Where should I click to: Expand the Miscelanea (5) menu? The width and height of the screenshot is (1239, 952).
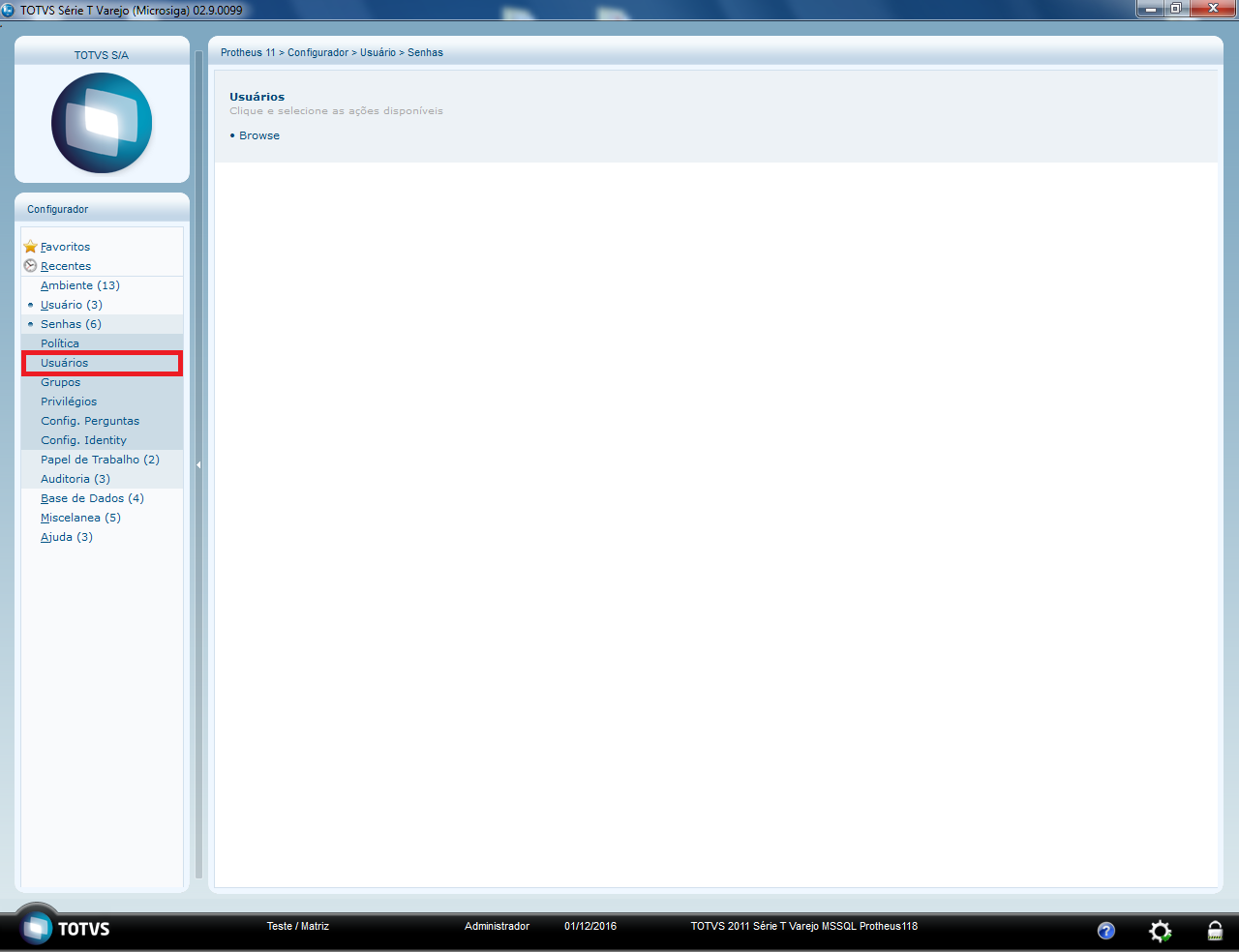[x=80, y=518]
